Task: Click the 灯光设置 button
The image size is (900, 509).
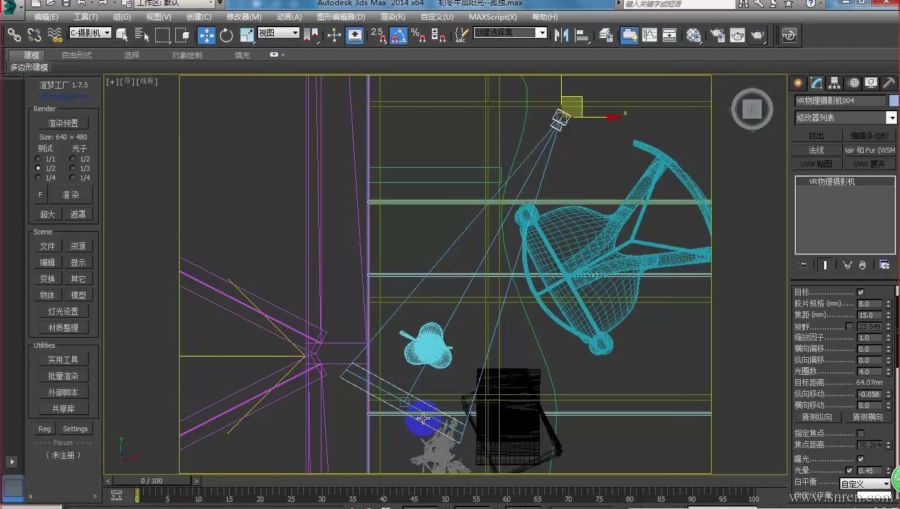Action: coord(62,311)
